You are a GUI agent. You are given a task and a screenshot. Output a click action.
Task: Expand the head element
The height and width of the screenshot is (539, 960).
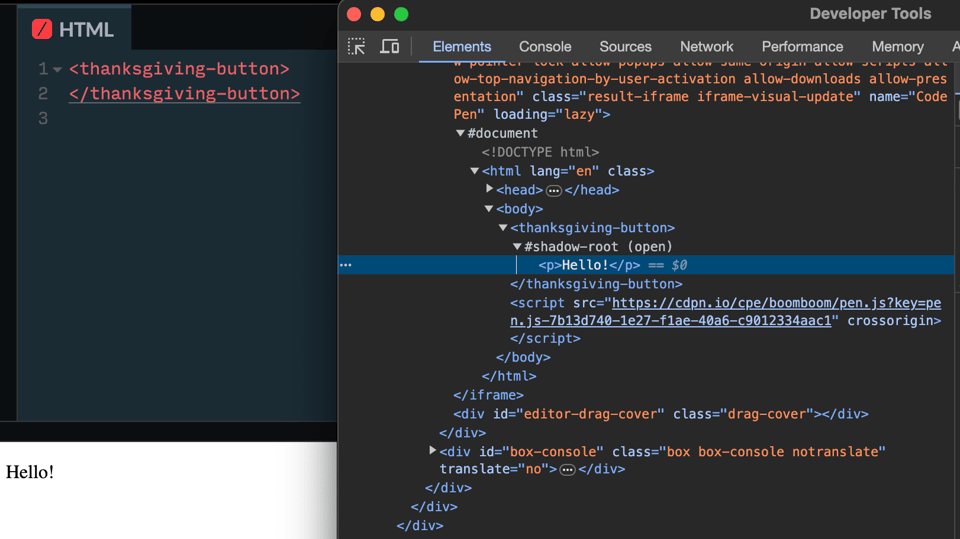[489, 189]
